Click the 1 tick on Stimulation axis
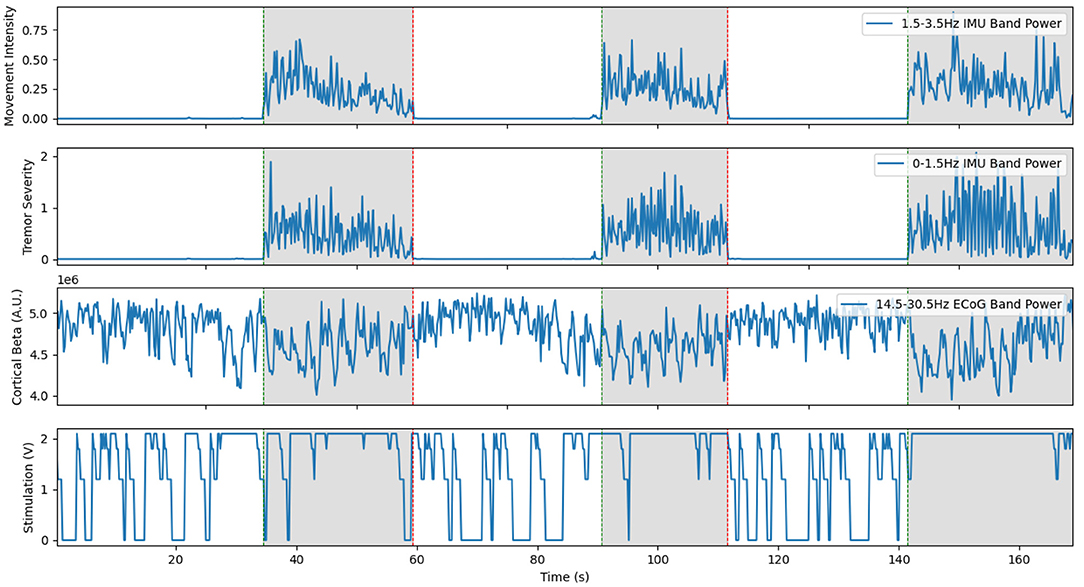This screenshot has width=1084, height=587. tap(45, 490)
